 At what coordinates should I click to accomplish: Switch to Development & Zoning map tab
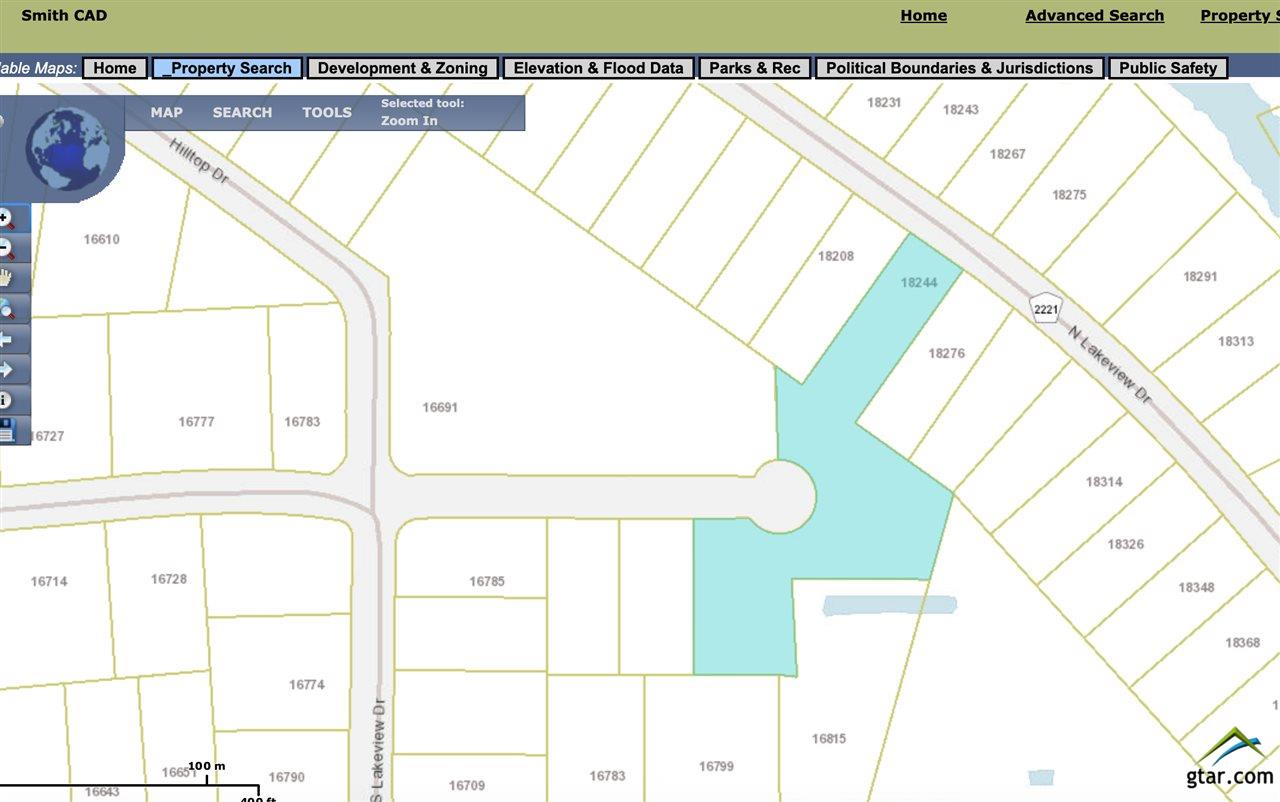(402, 68)
